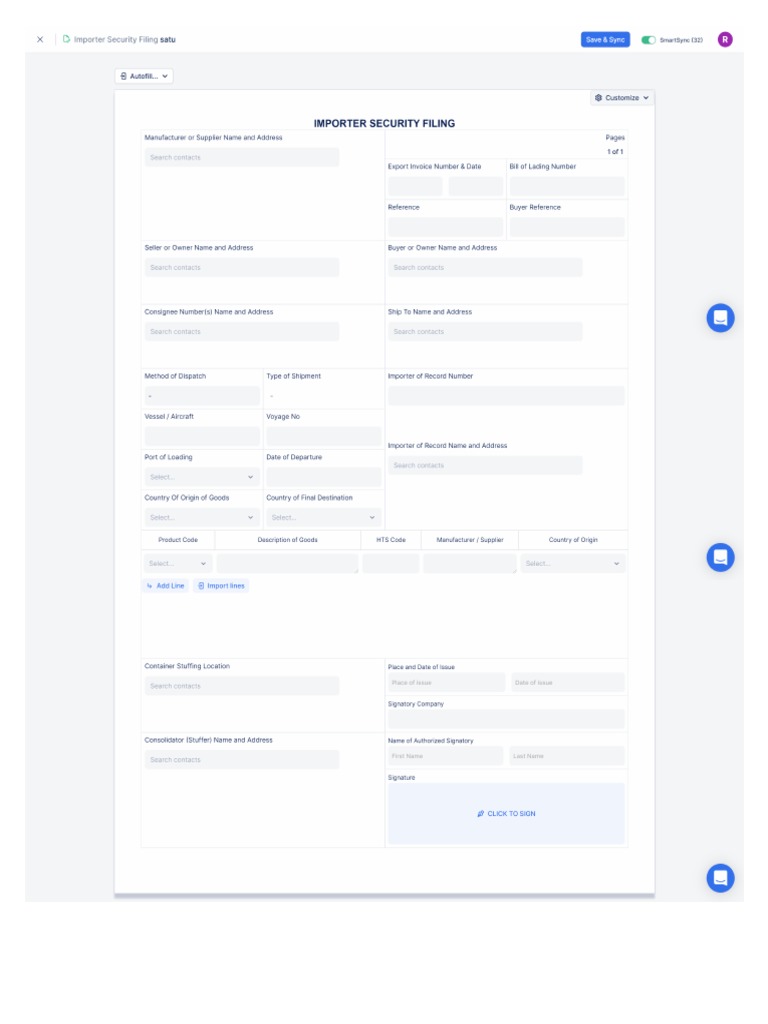768x1024 pixels.
Task: Open the user avatar R menu
Action: click(725, 39)
